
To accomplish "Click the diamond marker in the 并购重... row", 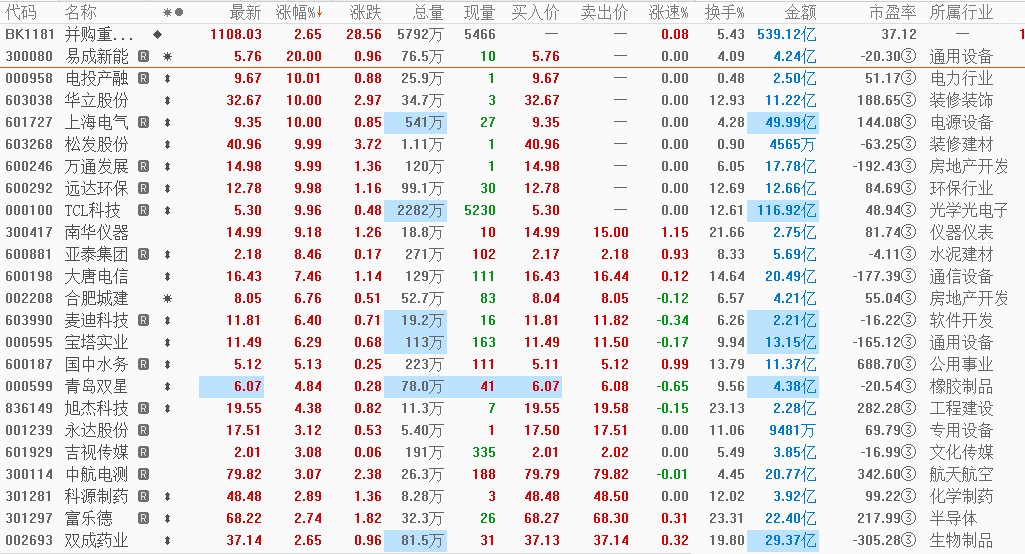I will click(x=158, y=34).
